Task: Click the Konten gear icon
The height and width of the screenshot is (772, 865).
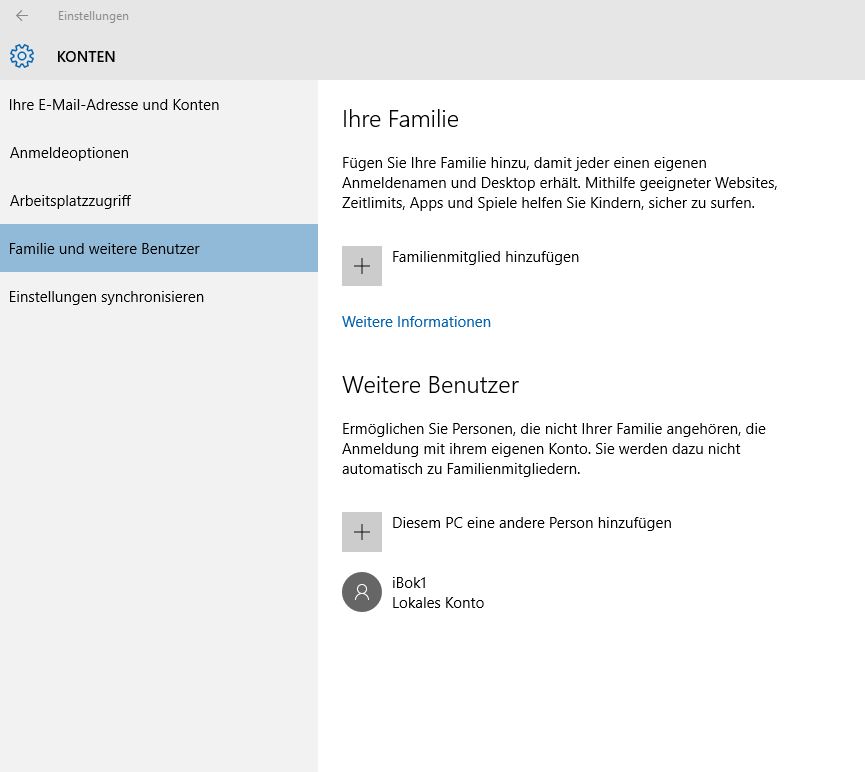Action: point(22,56)
